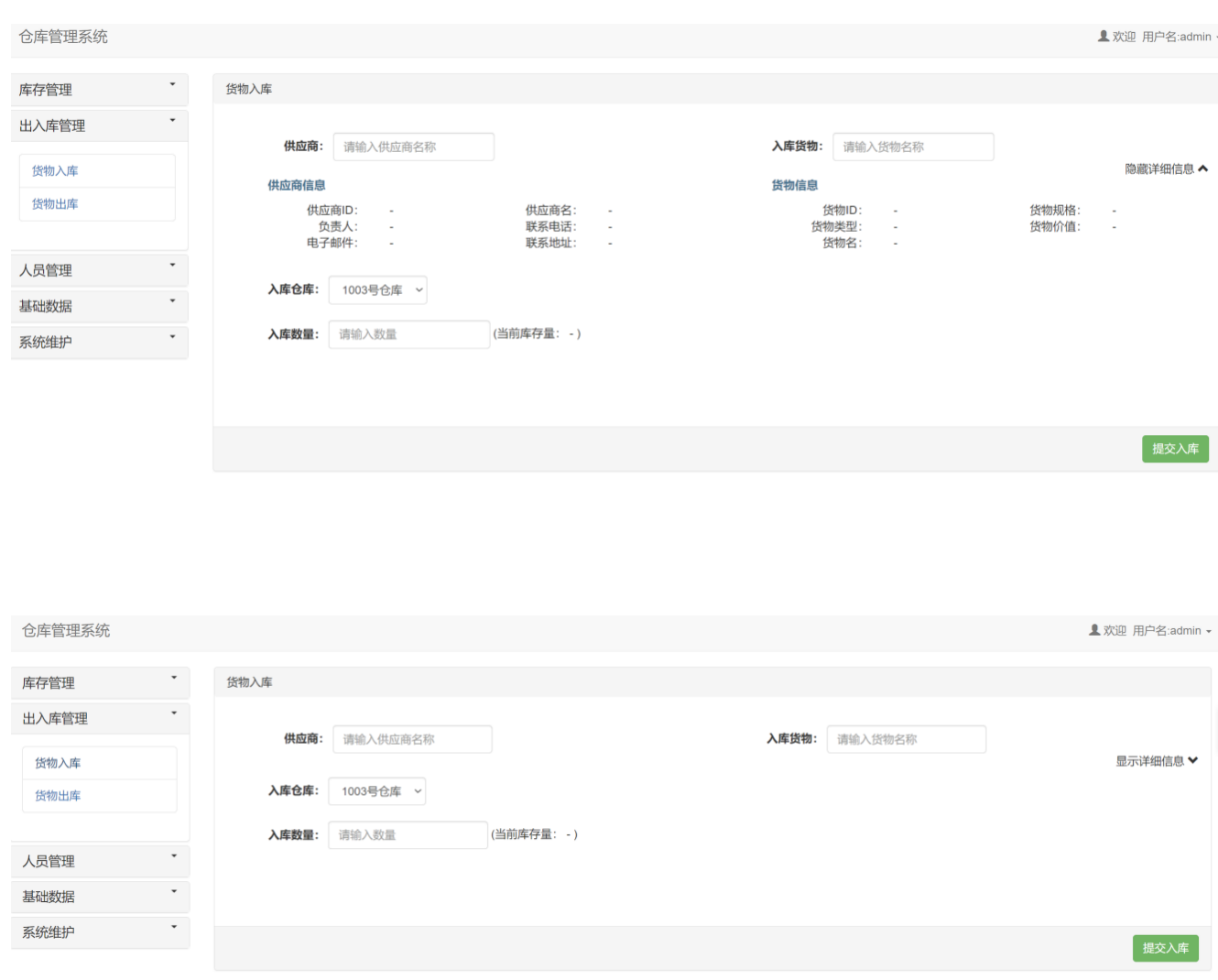Screen dimensions: 1218x980
Task: Click 负责人 label text
Action: tap(338, 227)
